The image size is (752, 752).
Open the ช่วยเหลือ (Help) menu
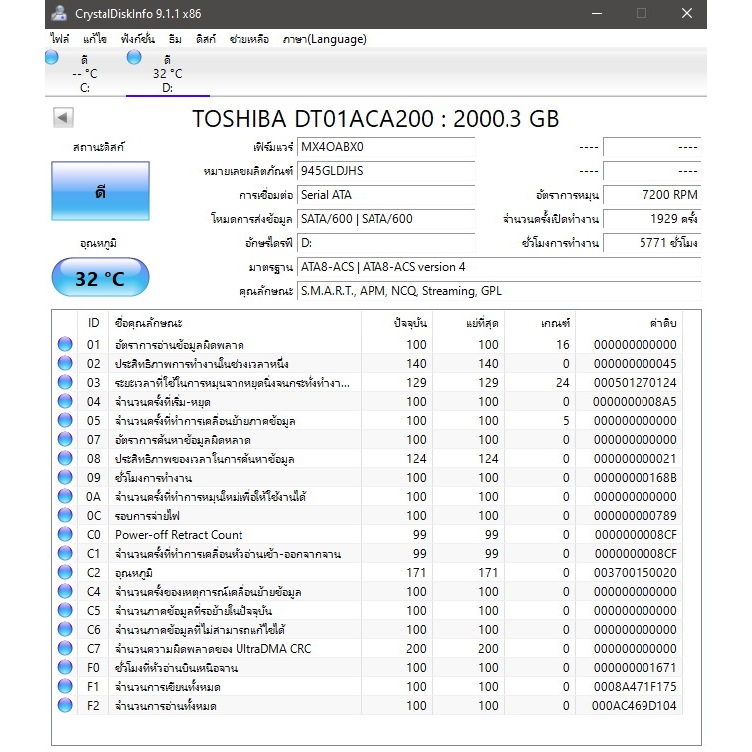point(250,39)
